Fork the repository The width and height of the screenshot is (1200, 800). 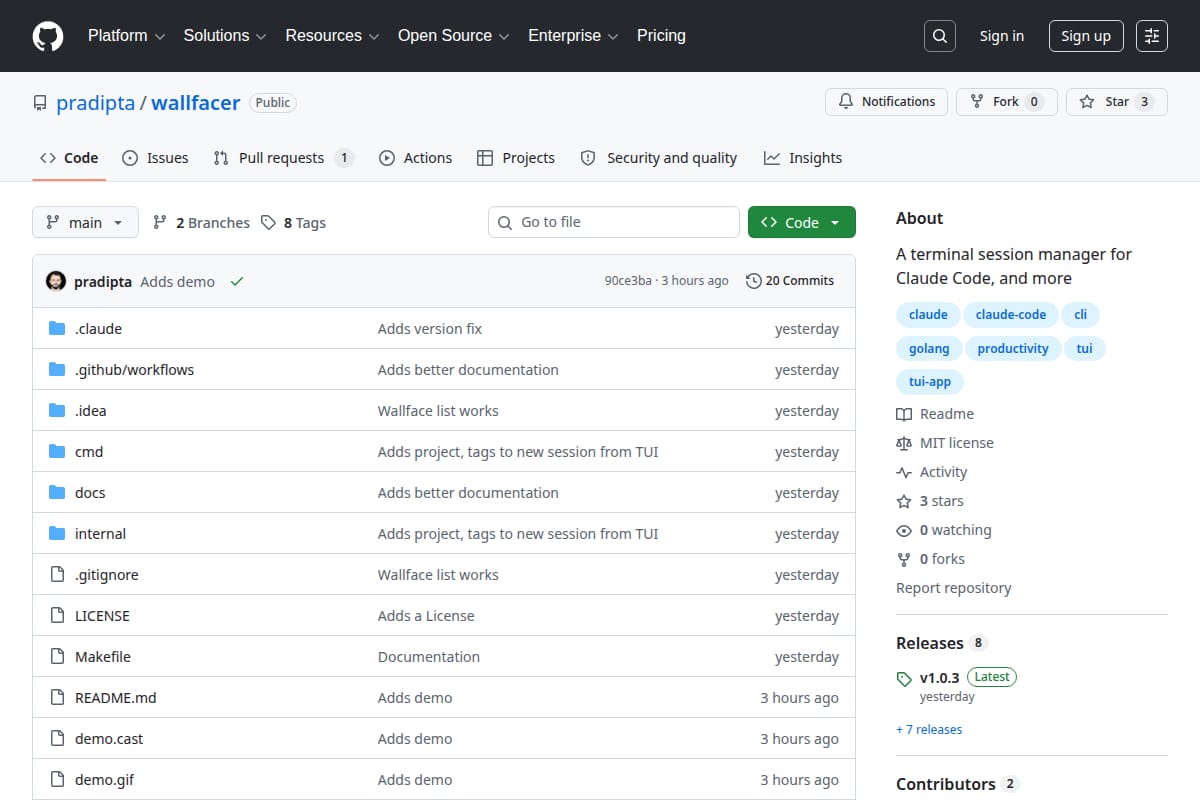[1007, 102]
